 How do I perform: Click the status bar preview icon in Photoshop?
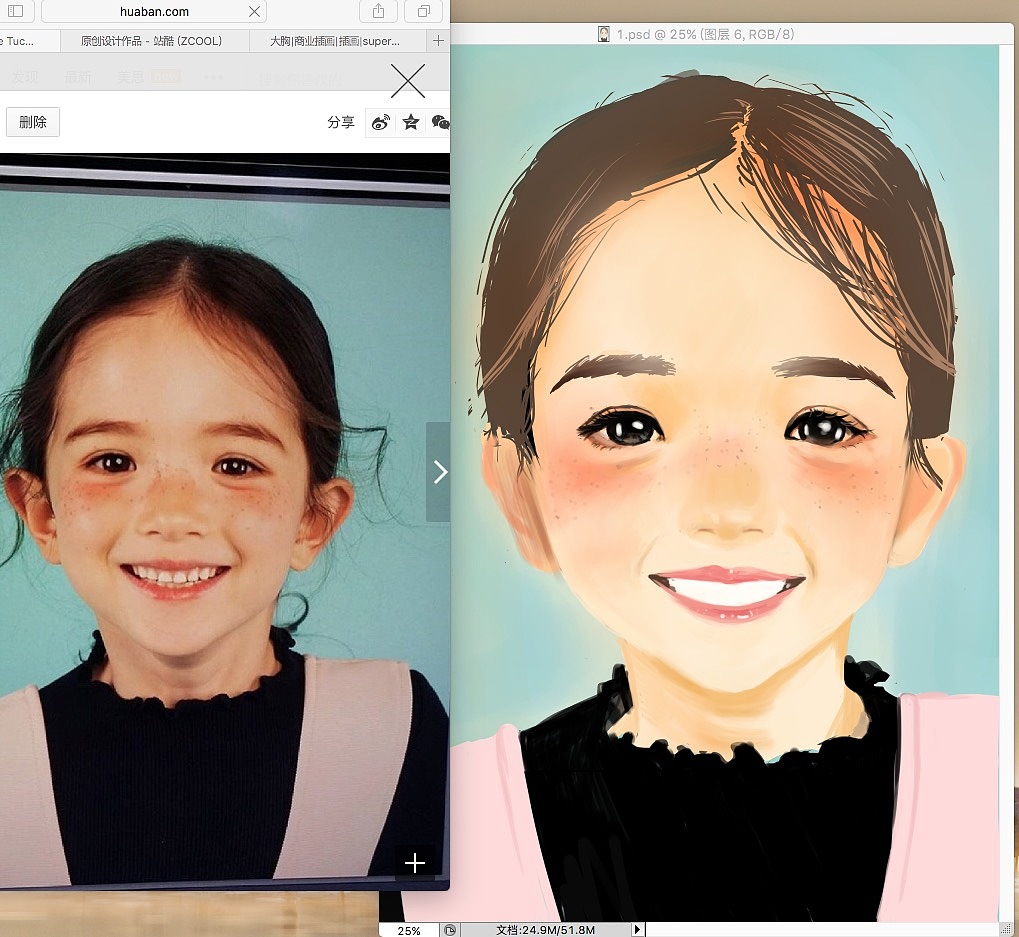click(x=450, y=931)
